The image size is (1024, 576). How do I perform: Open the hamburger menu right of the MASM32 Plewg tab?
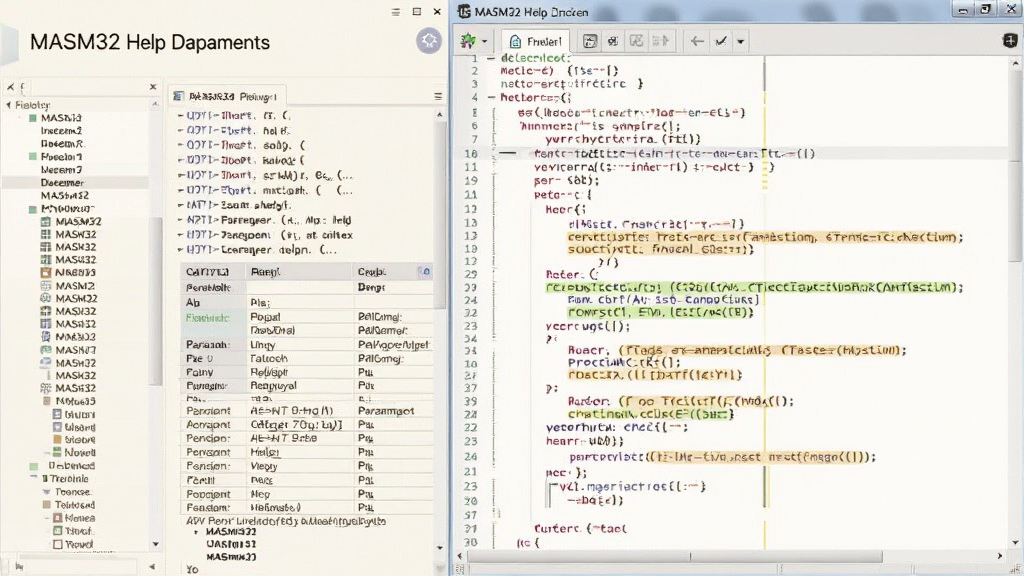click(438, 97)
